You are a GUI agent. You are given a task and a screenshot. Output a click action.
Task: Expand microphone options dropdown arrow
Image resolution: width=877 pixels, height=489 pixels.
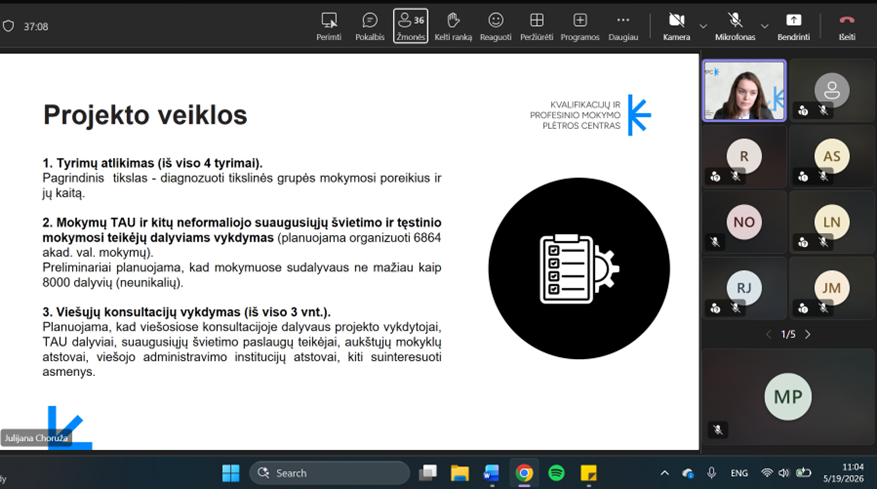tap(765, 26)
